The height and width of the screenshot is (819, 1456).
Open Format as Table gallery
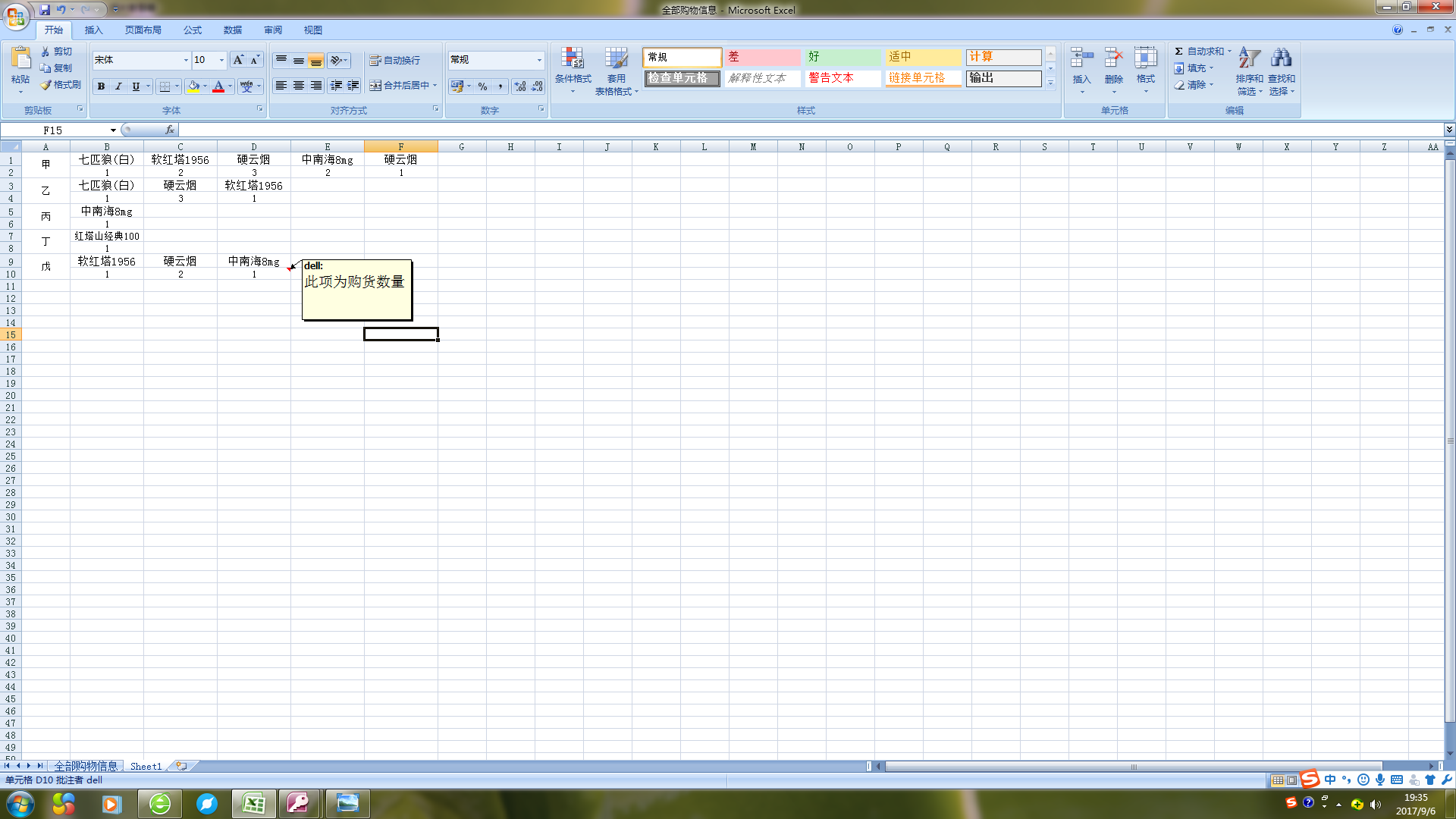pyautogui.click(x=617, y=71)
